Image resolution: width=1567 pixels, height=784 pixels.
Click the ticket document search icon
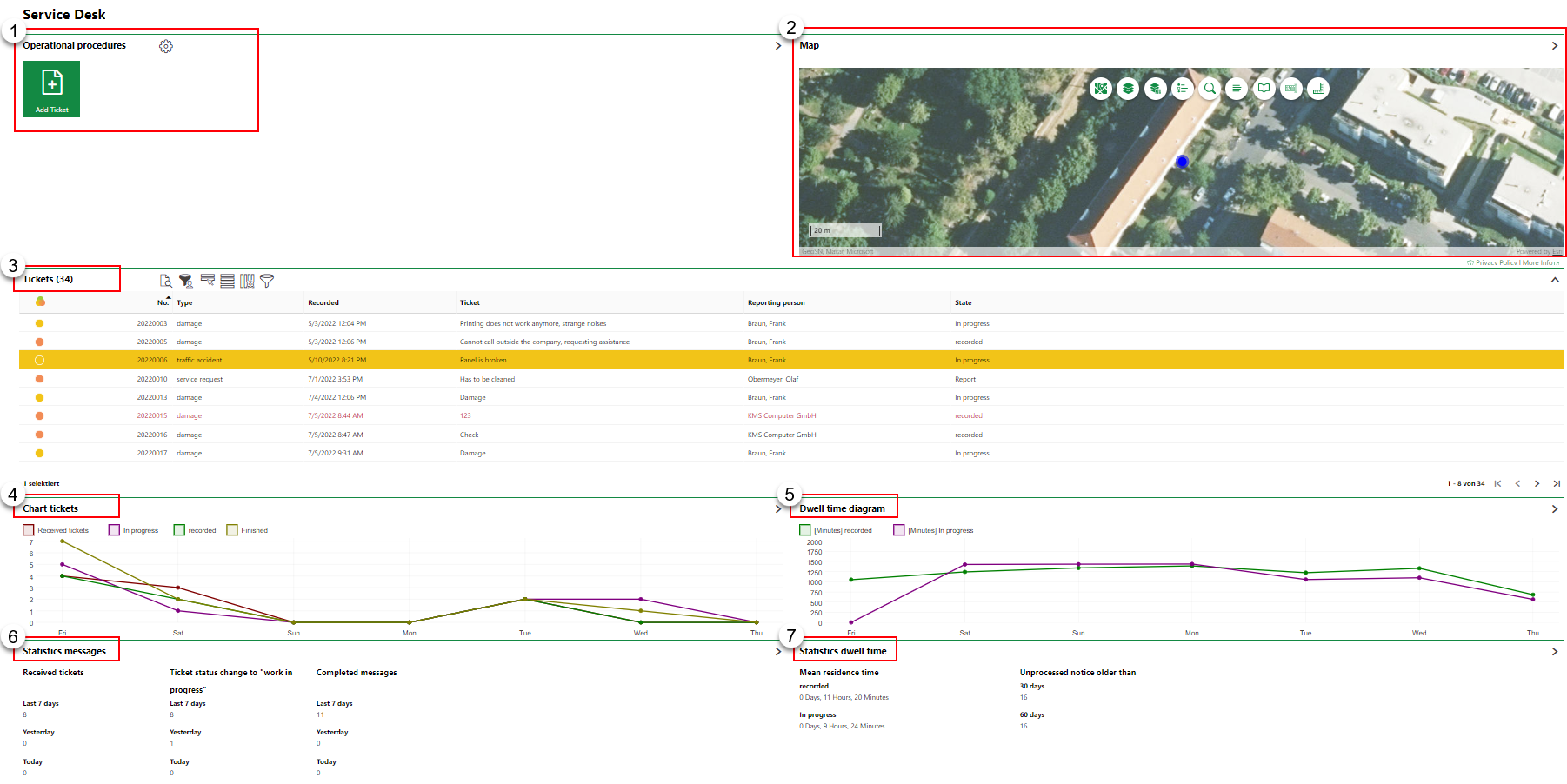click(x=165, y=281)
